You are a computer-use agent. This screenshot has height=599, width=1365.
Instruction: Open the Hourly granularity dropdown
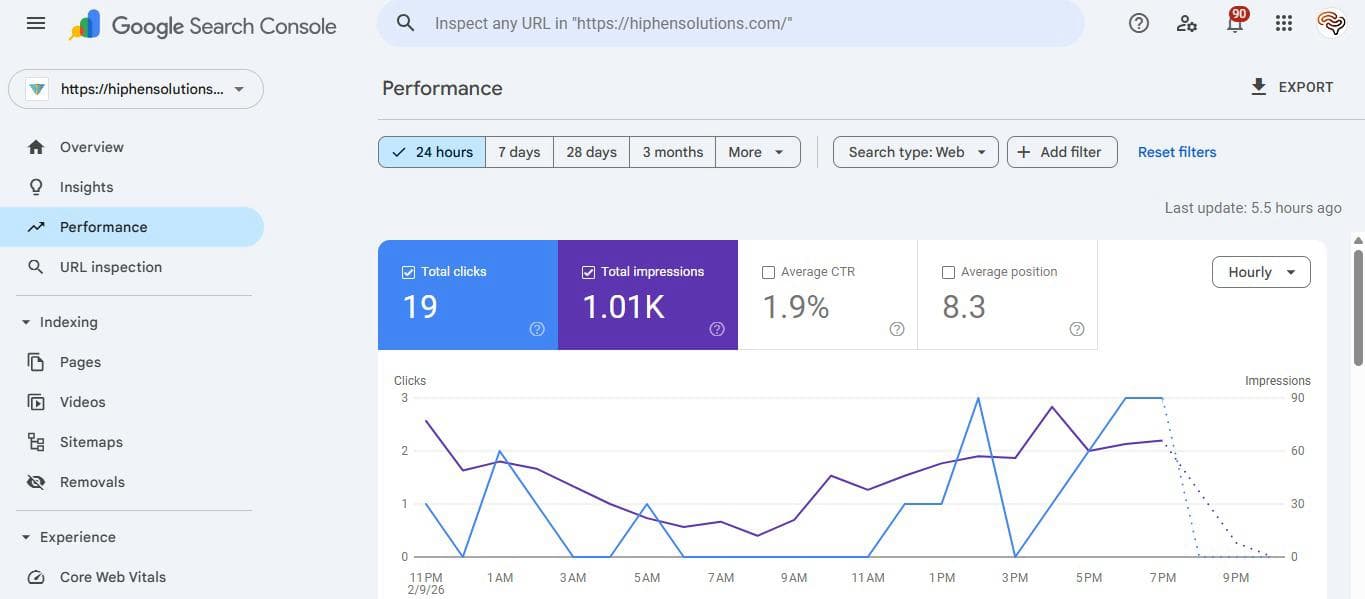[1260, 271]
